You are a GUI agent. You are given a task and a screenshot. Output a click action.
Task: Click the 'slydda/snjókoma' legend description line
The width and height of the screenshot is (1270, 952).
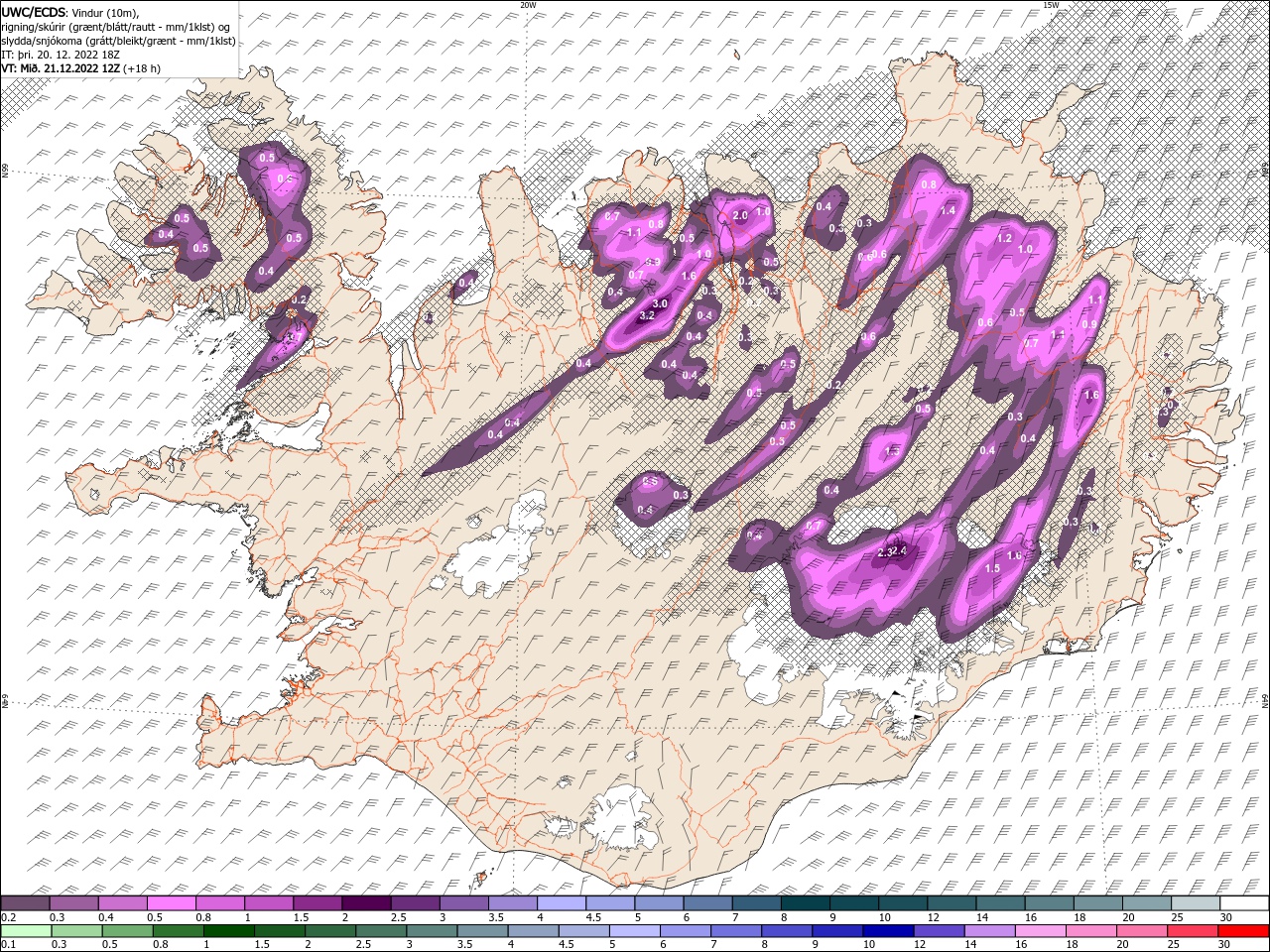click(x=118, y=40)
